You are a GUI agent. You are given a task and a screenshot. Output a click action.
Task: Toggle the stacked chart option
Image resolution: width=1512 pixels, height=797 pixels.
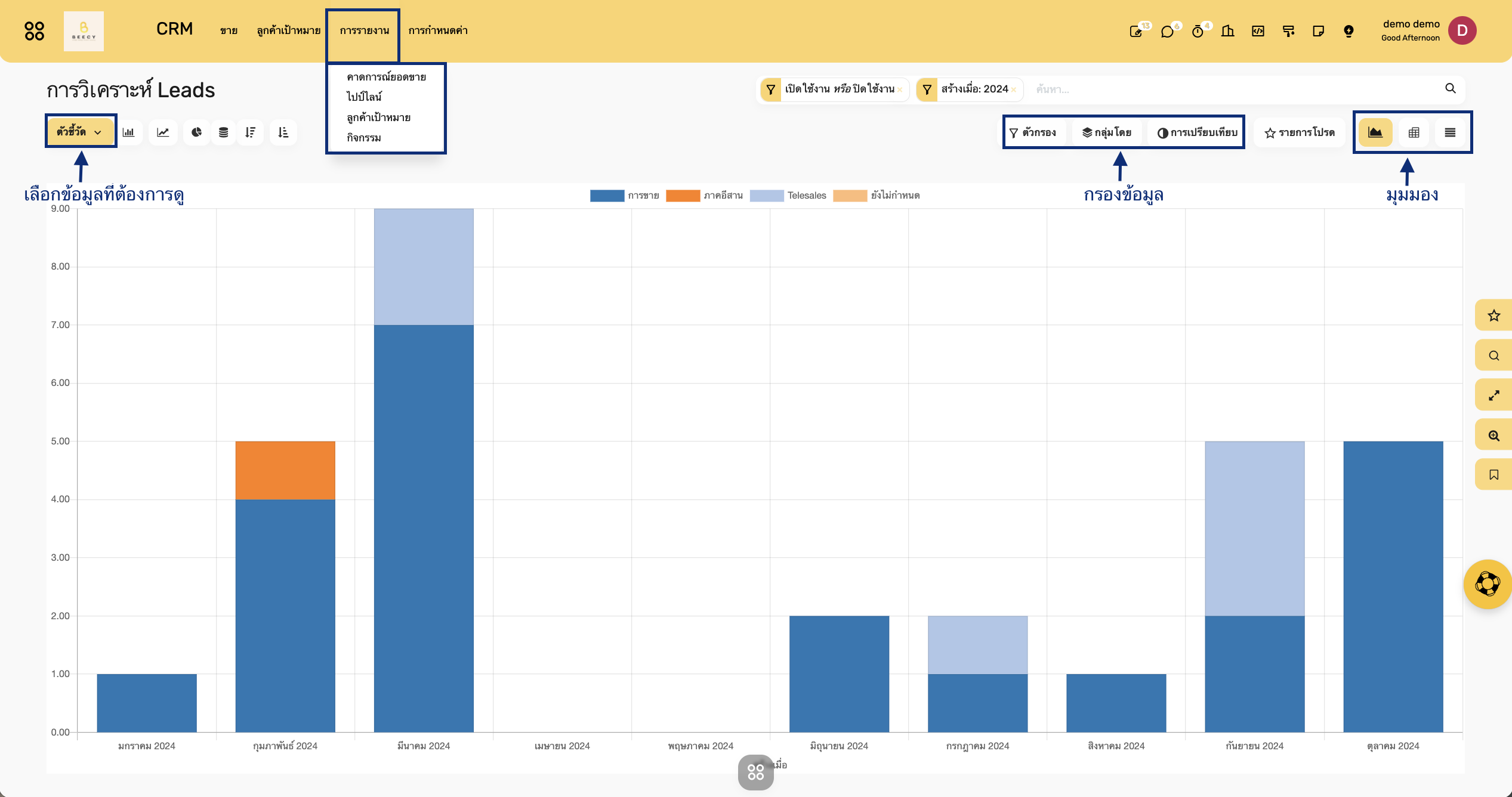223,132
